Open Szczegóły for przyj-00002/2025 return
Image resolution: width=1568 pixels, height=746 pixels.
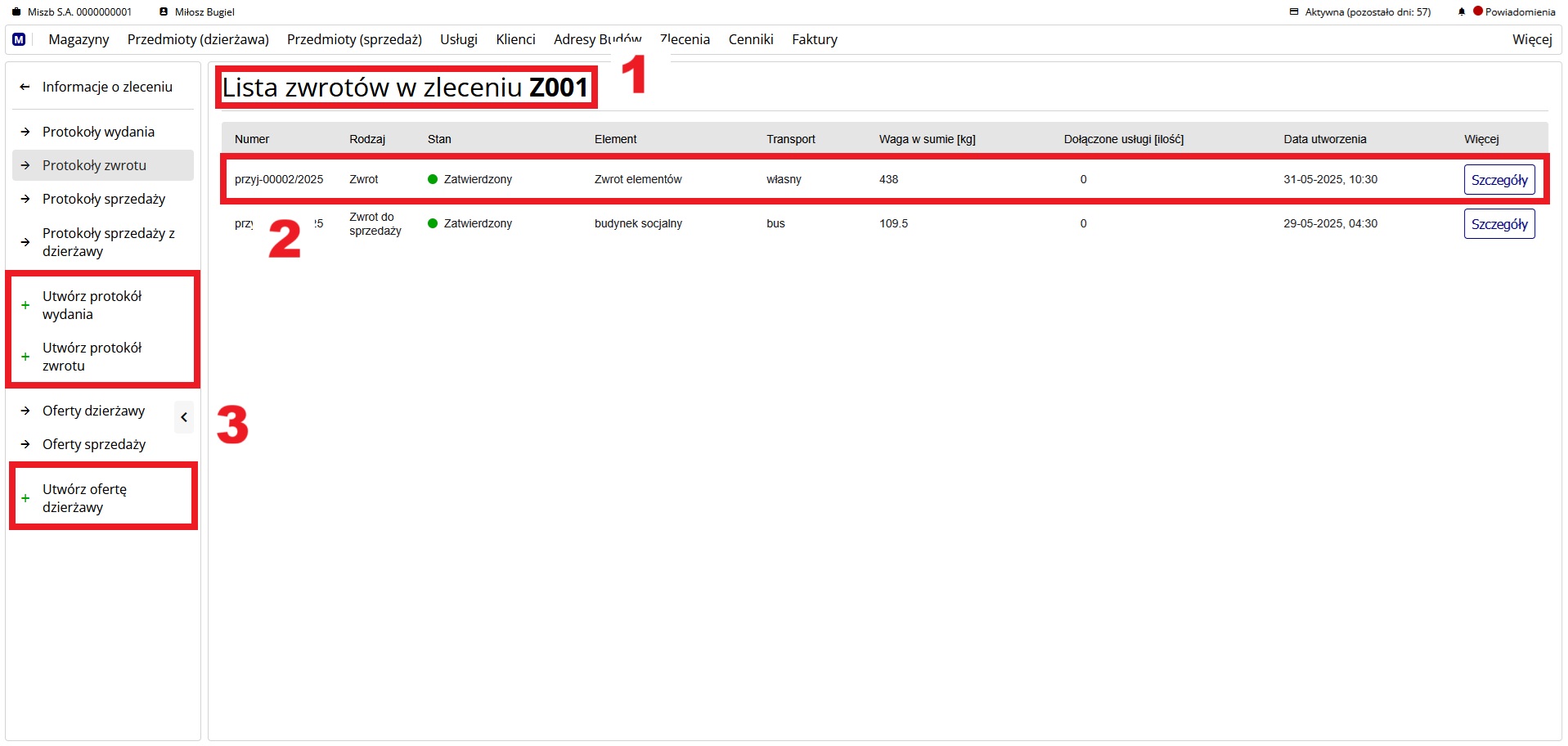(x=1498, y=180)
